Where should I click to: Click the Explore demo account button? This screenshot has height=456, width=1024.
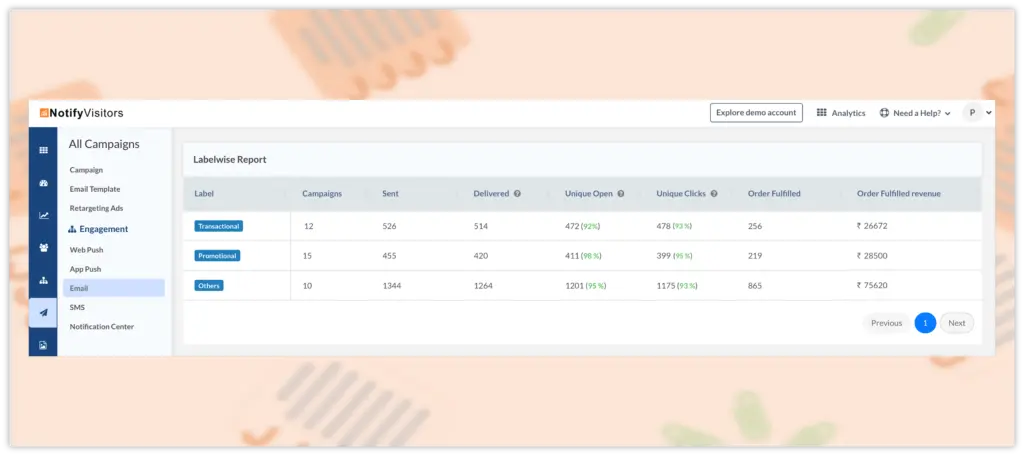click(x=756, y=113)
